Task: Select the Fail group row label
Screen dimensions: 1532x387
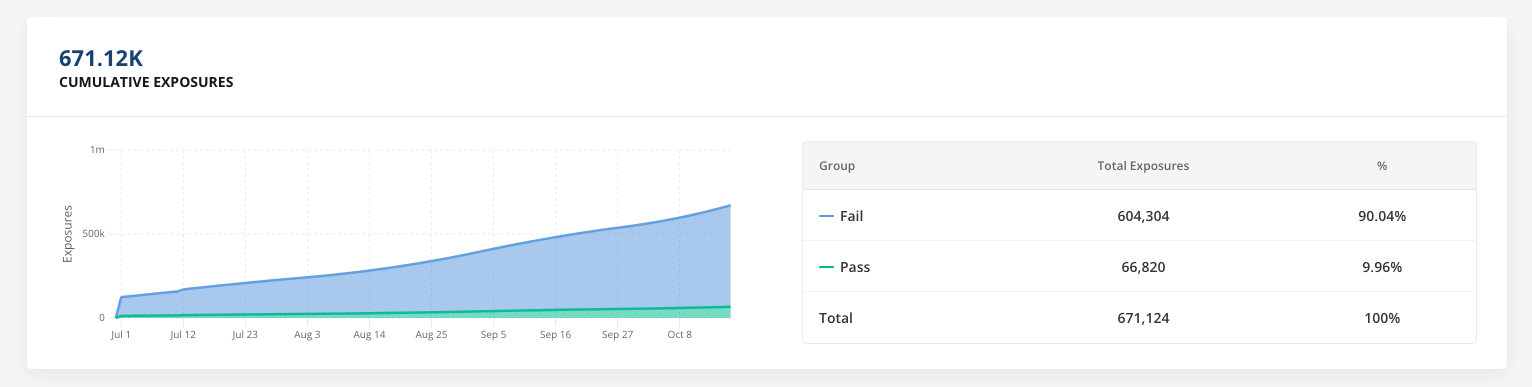Action: [851, 216]
